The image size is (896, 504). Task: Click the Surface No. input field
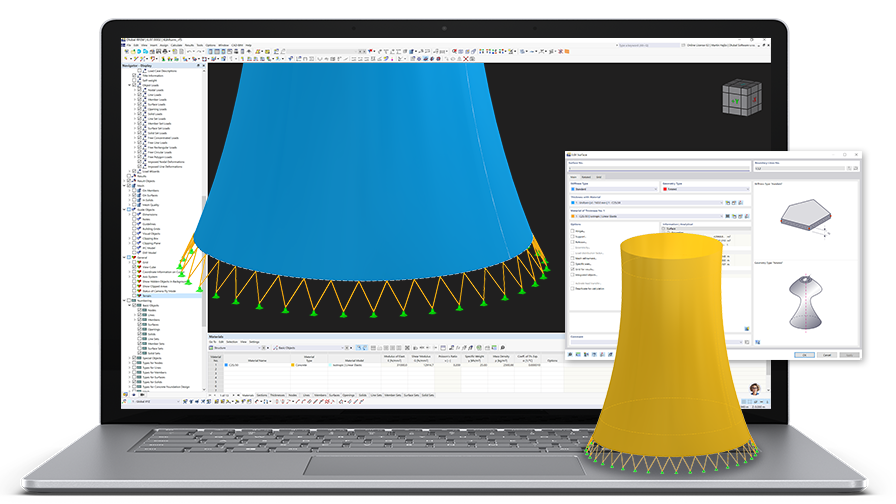coord(659,168)
